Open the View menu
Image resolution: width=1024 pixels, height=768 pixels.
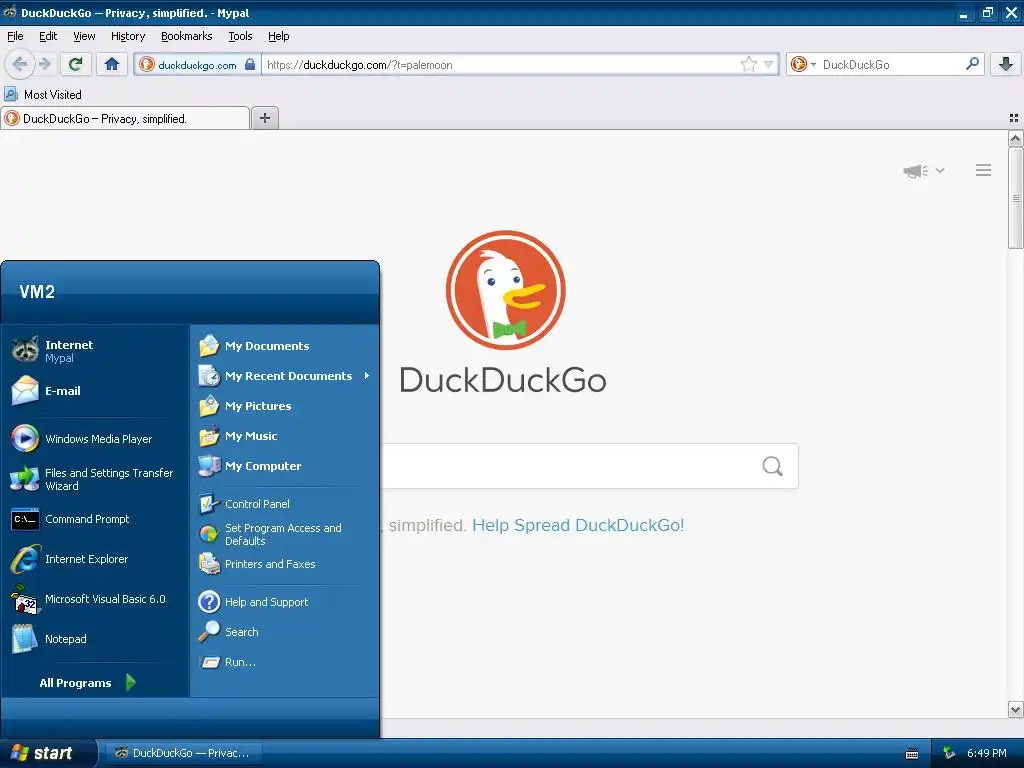pyautogui.click(x=84, y=36)
